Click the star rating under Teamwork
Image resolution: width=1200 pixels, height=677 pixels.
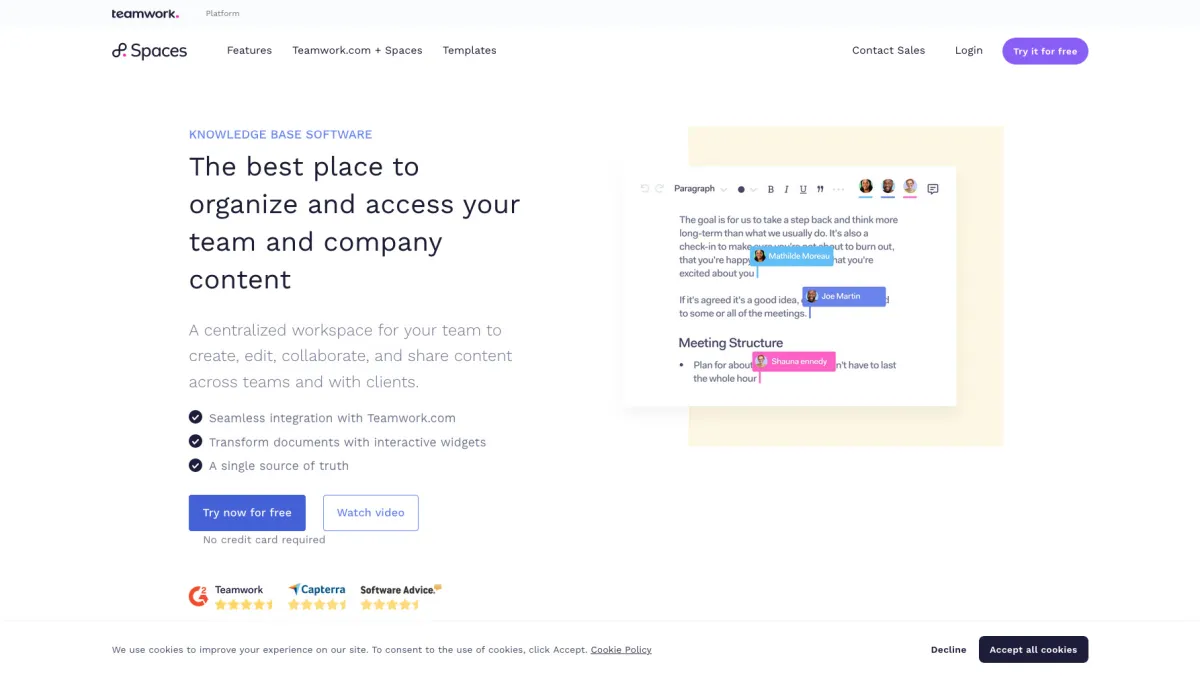[x=244, y=604]
